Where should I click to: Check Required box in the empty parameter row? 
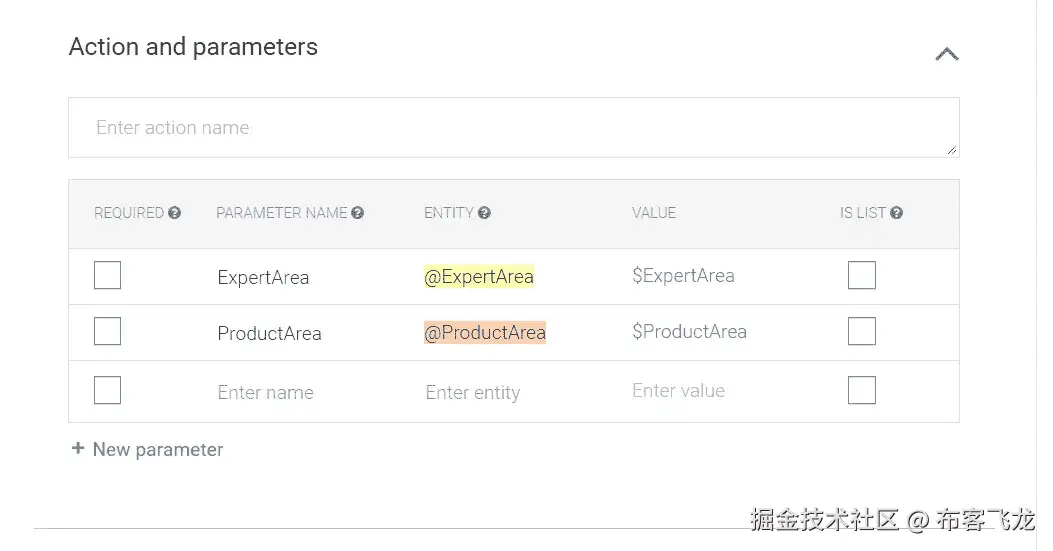pos(107,390)
